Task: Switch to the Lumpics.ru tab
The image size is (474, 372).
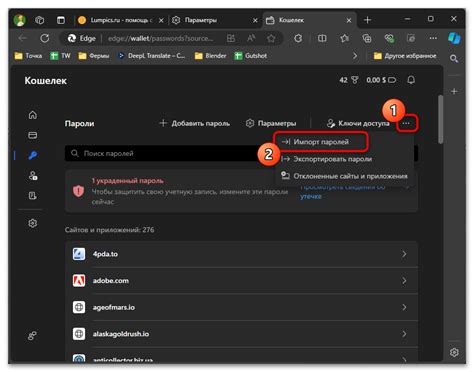Action: (x=120, y=20)
